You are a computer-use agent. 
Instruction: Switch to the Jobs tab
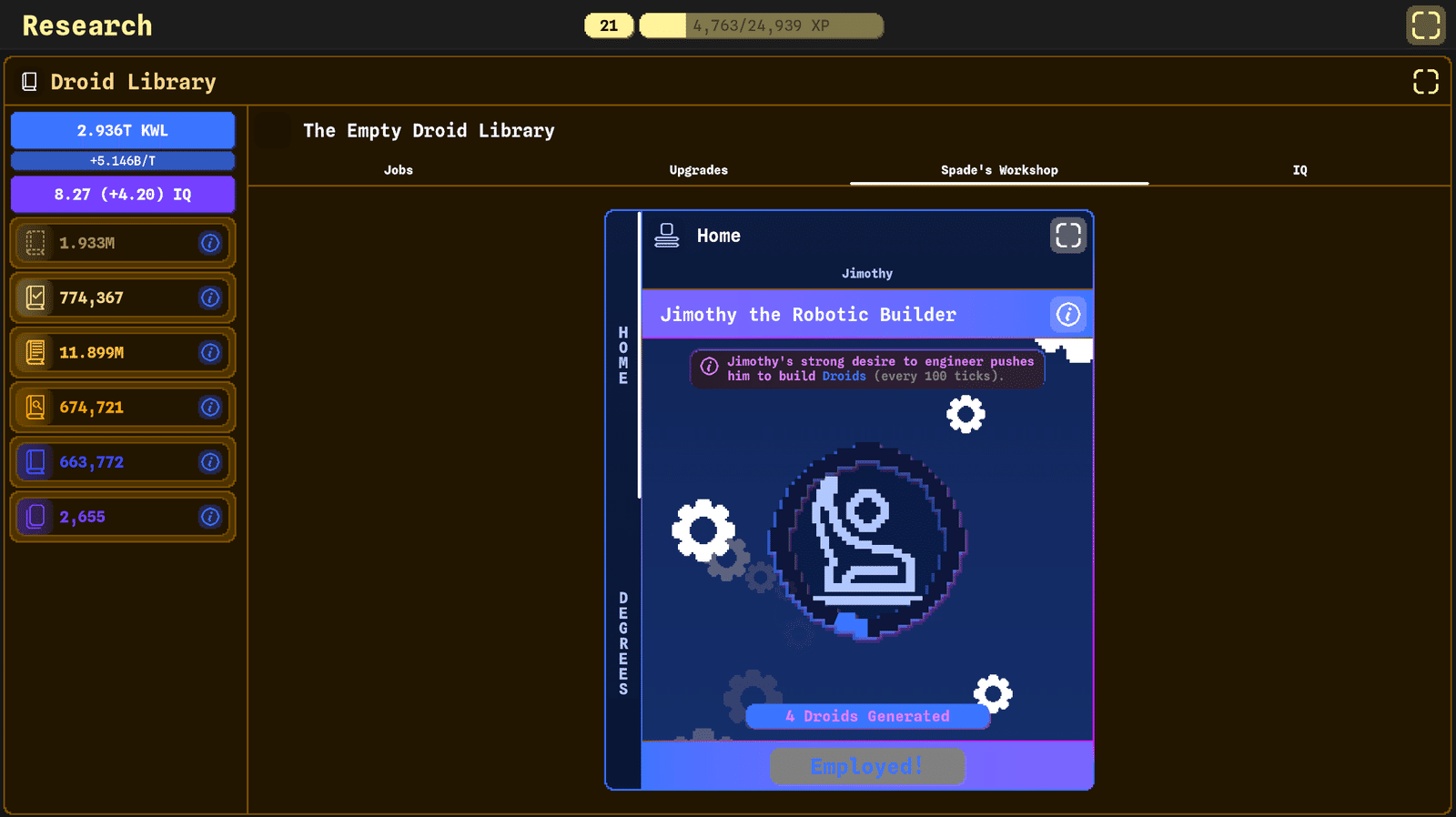pyautogui.click(x=399, y=170)
